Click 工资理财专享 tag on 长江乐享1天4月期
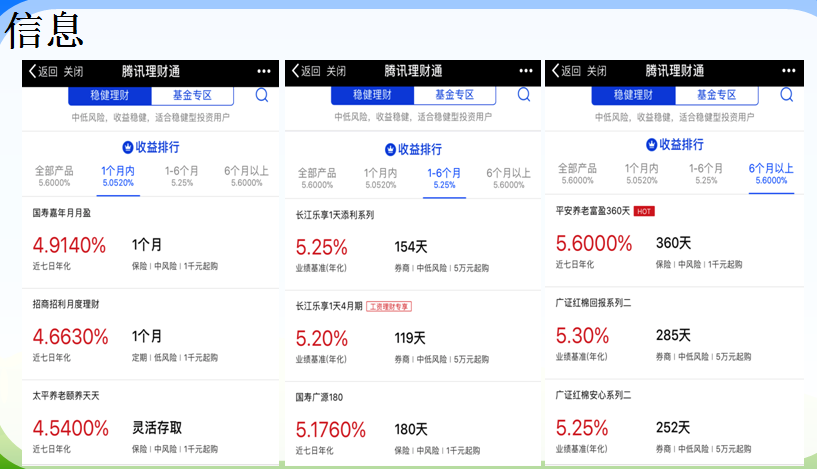 point(389,306)
